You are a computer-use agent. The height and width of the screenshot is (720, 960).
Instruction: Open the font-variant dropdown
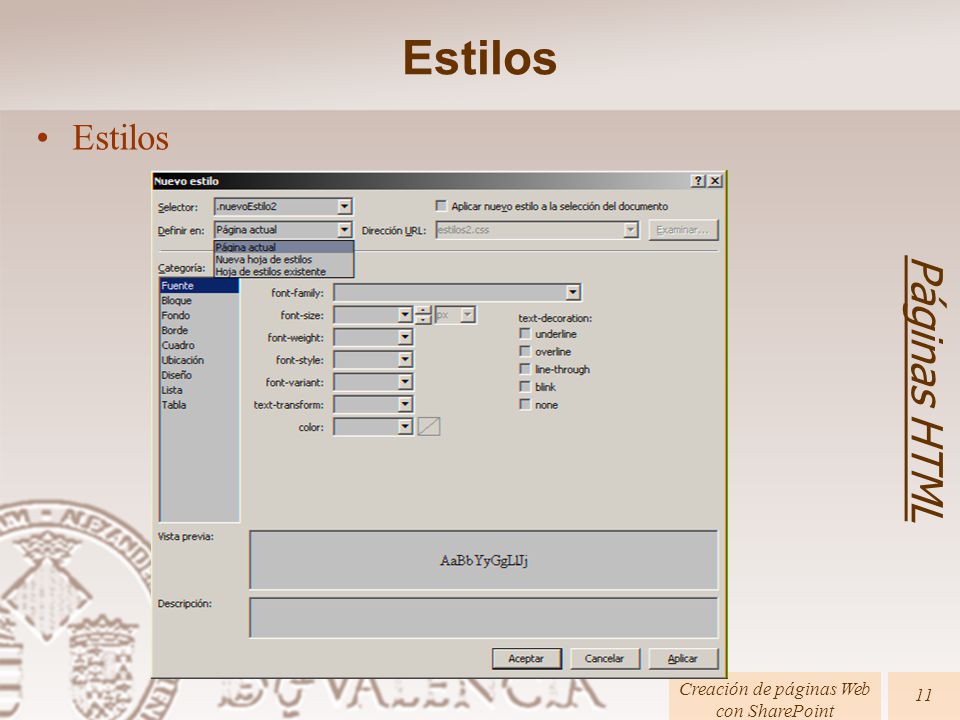[x=405, y=382]
